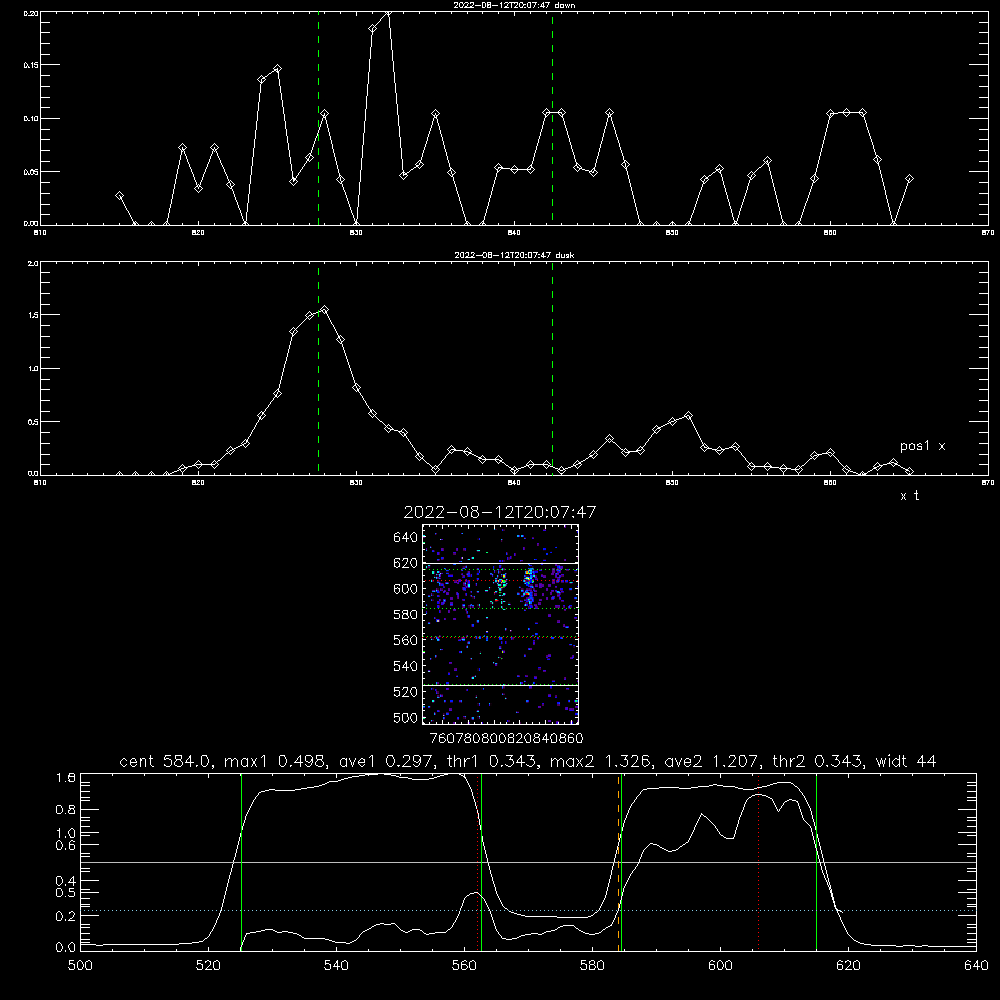This screenshot has height=1000, width=1000.
Task: Click '520' on the profile plot x-axis
Action: click(208, 966)
